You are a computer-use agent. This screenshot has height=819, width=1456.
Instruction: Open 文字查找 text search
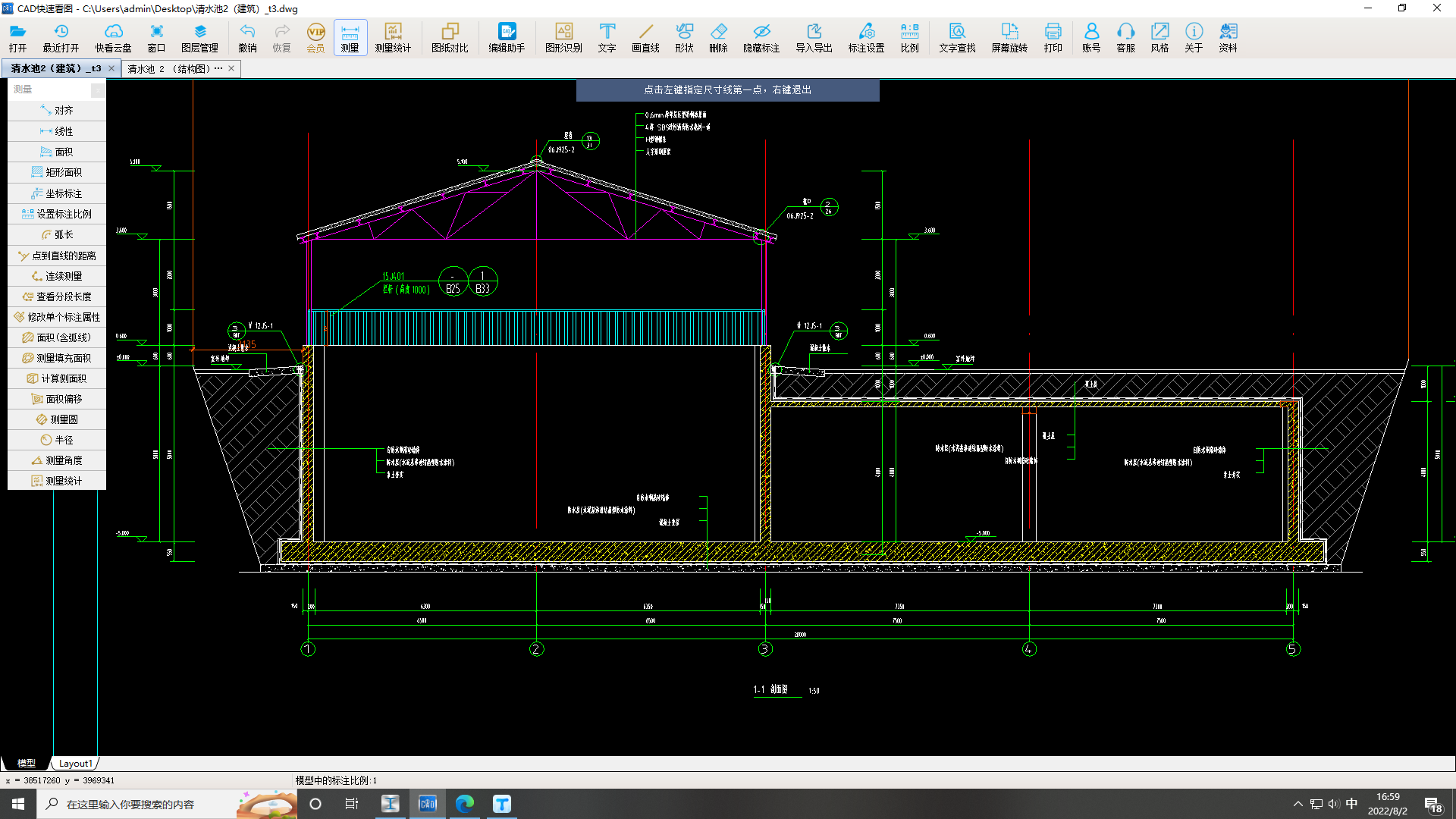coord(957,38)
